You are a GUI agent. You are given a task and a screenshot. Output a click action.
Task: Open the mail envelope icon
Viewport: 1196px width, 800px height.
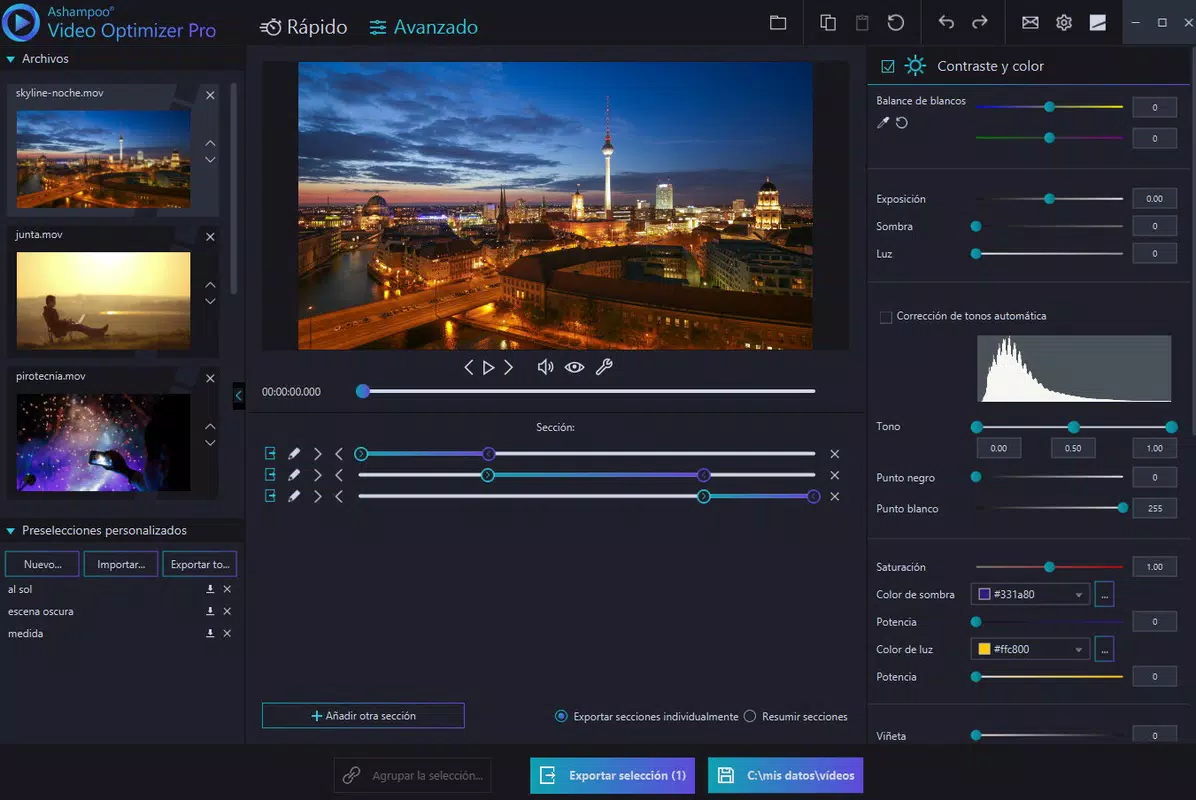point(1030,23)
